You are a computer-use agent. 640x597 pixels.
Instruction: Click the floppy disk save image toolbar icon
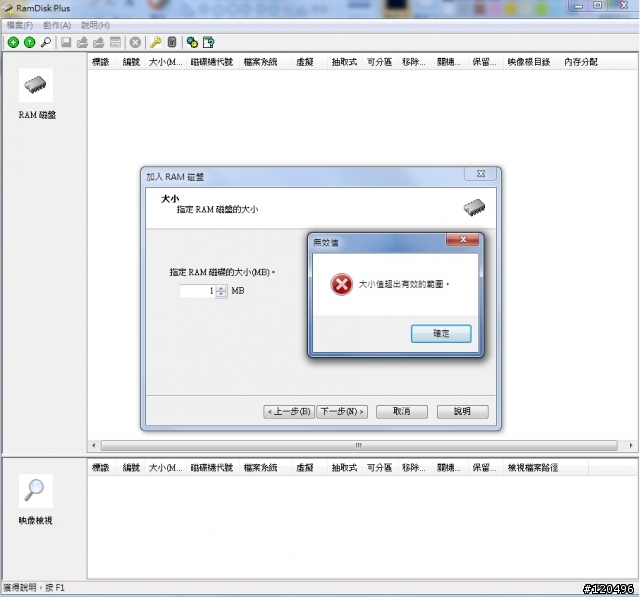pos(66,42)
